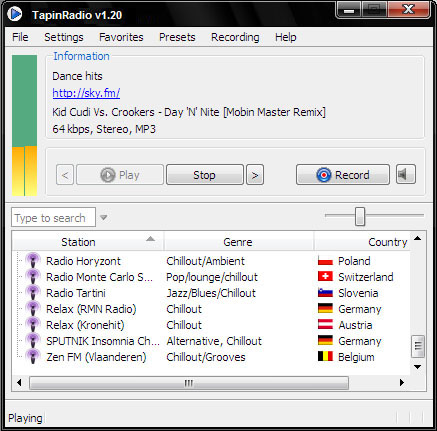Click the horizontal scrollbar right arrow
This screenshot has height=431, width=437.
tap(402, 382)
